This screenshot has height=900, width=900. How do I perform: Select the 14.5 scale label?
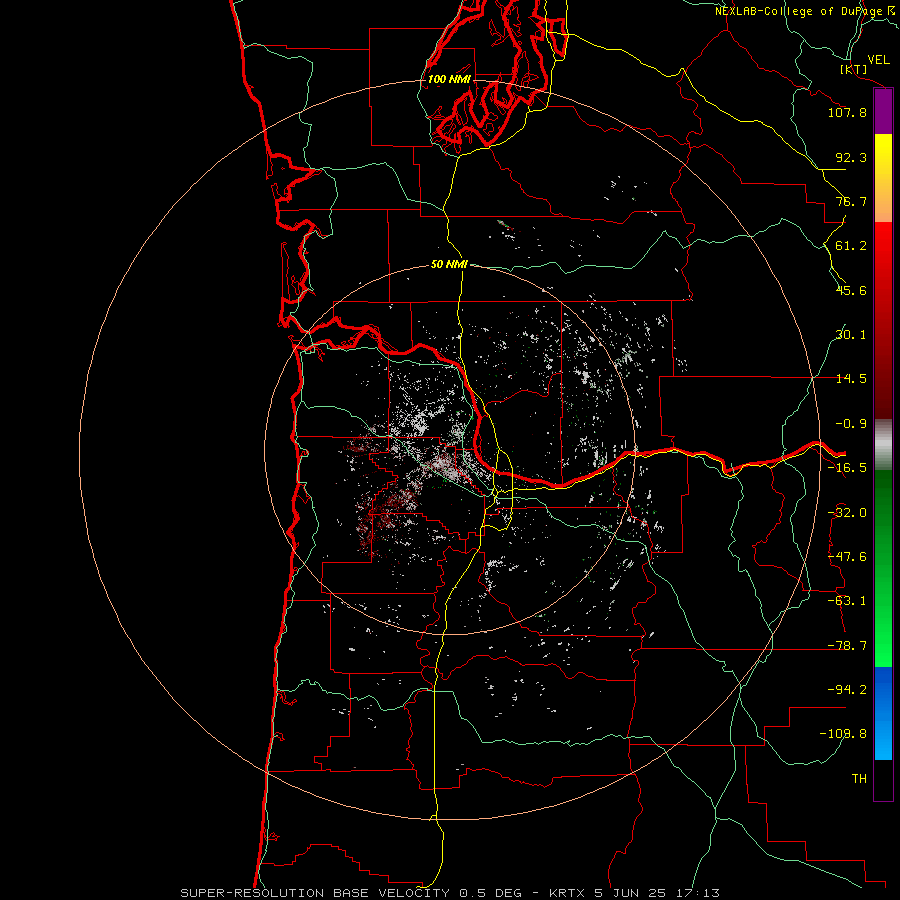click(x=851, y=379)
